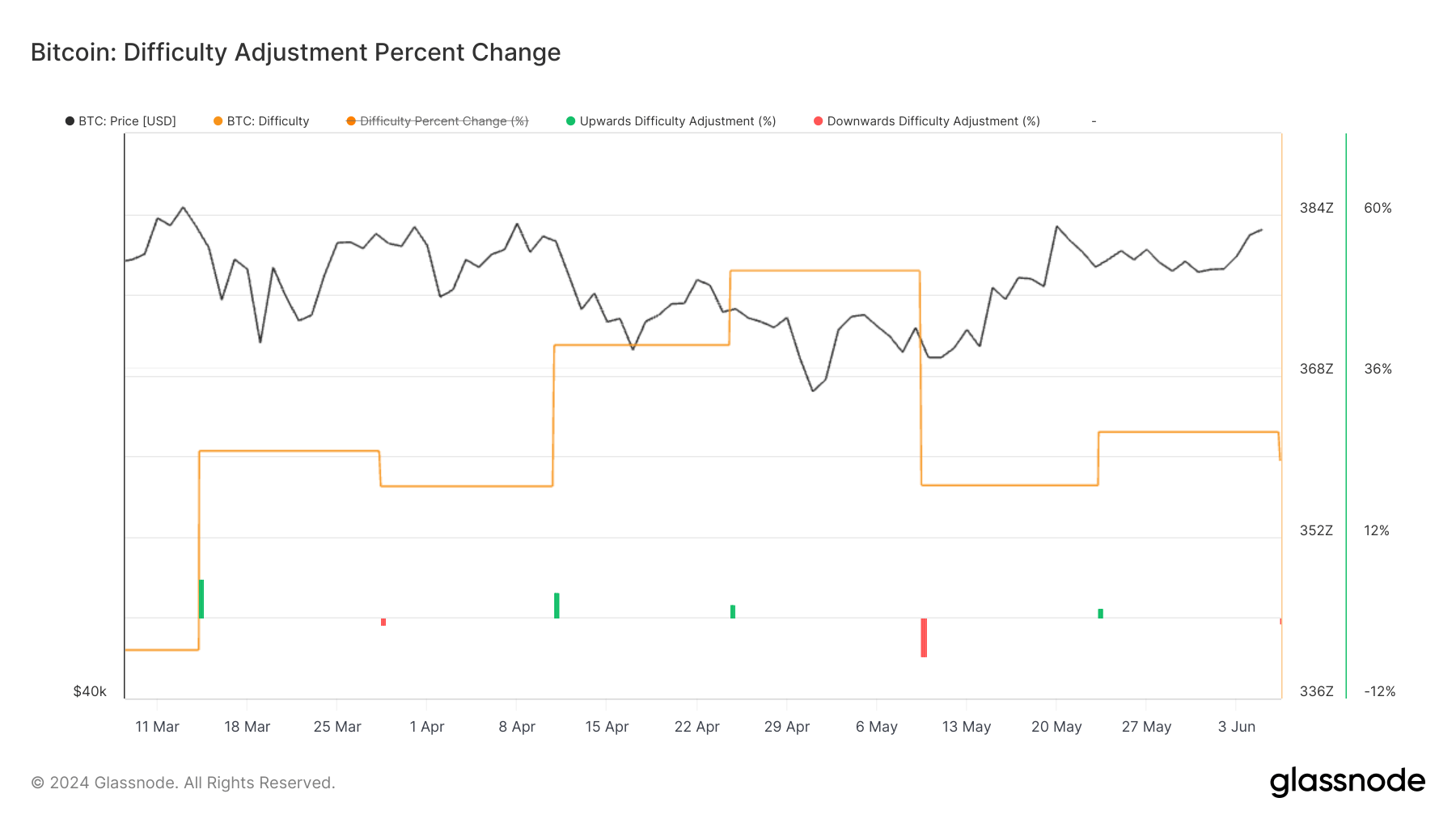Click the $40k price axis label
Image resolution: width=1456 pixels, height=819 pixels.
coord(90,691)
